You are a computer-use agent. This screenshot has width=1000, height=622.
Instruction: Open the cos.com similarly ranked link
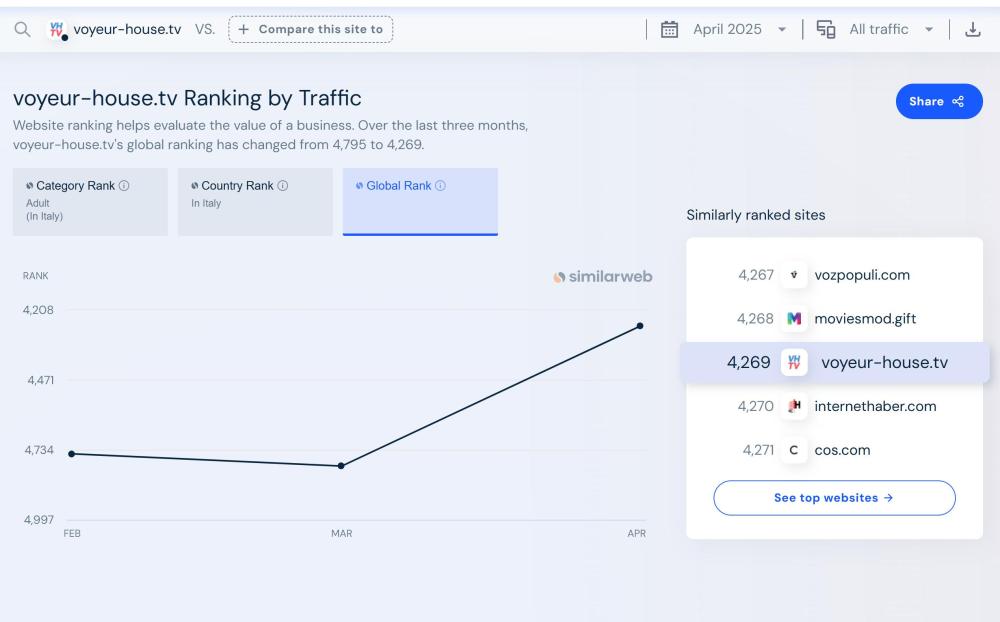842,450
